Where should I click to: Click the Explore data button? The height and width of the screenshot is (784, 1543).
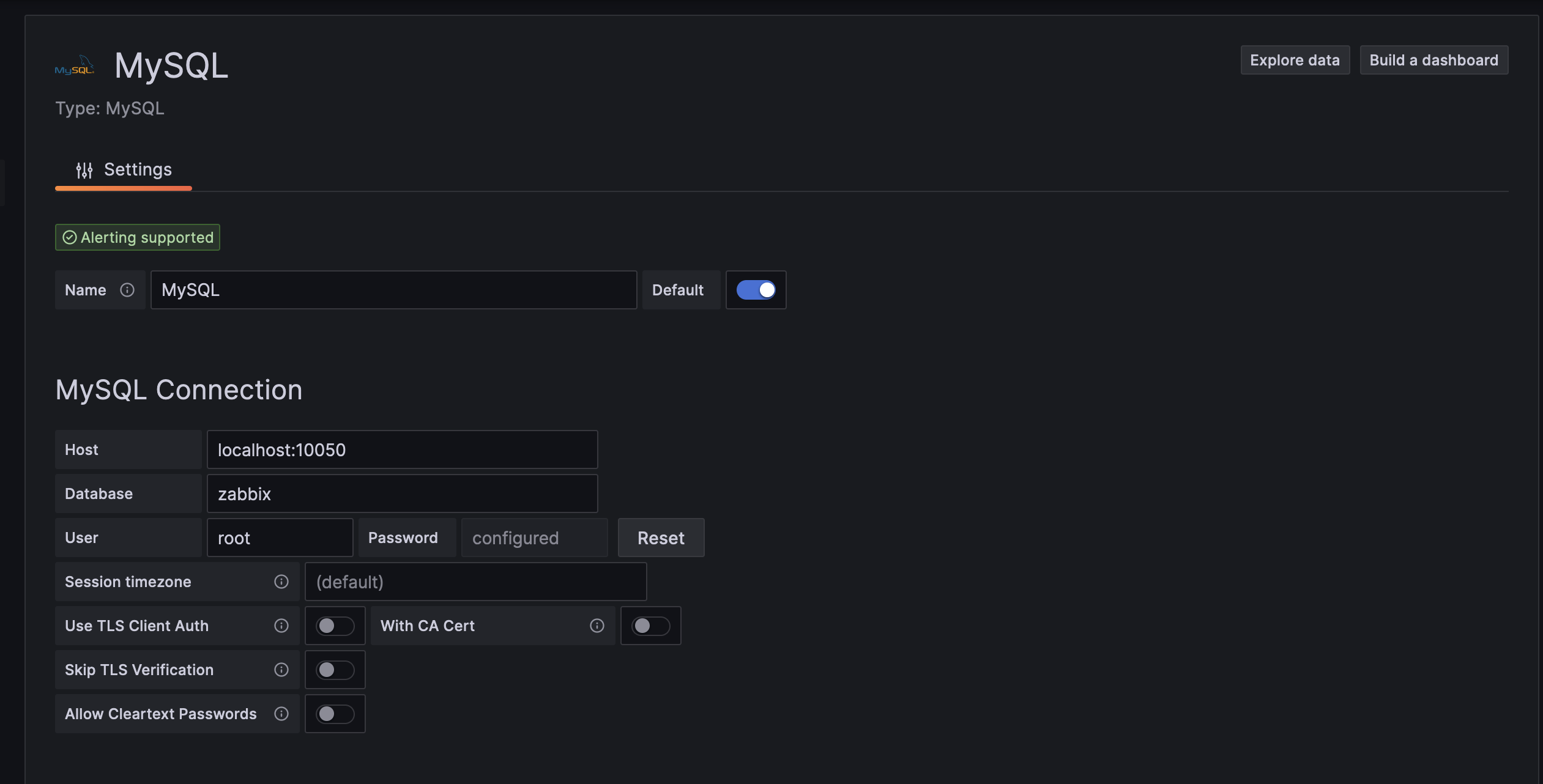pyautogui.click(x=1295, y=60)
